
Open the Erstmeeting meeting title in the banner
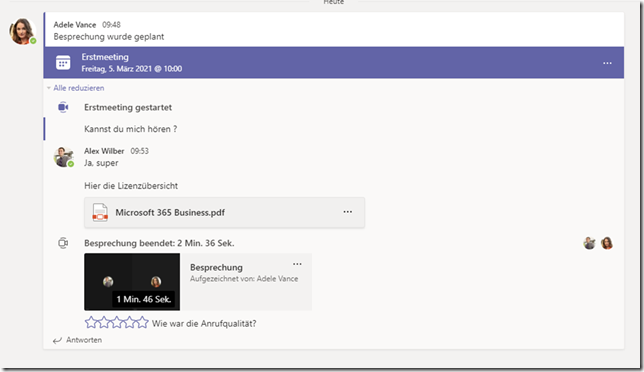105,57
